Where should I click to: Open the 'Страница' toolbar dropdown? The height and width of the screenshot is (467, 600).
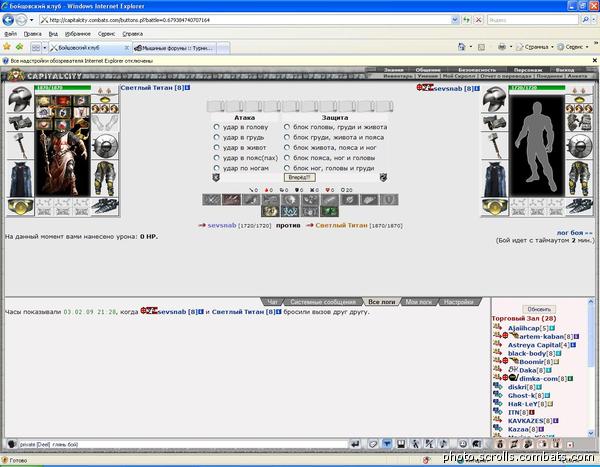pos(535,47)
